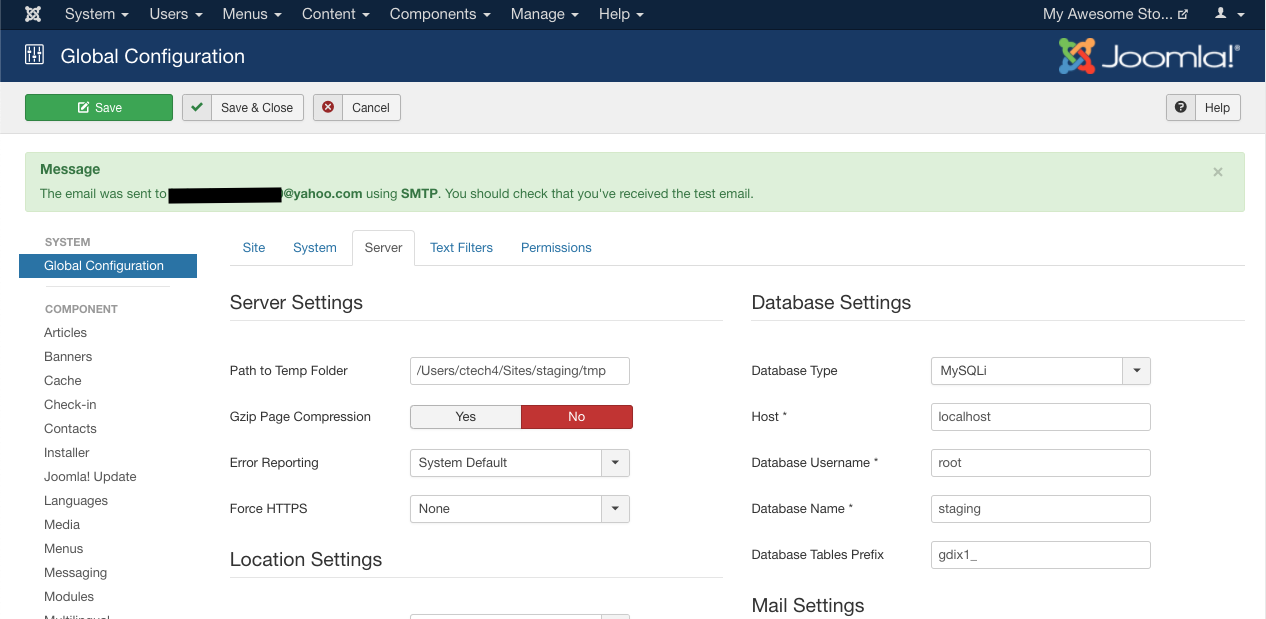This screenshot has height=619, width=1266.
Task: Switch to the Permissions tab
Action: tap(556, 248)
